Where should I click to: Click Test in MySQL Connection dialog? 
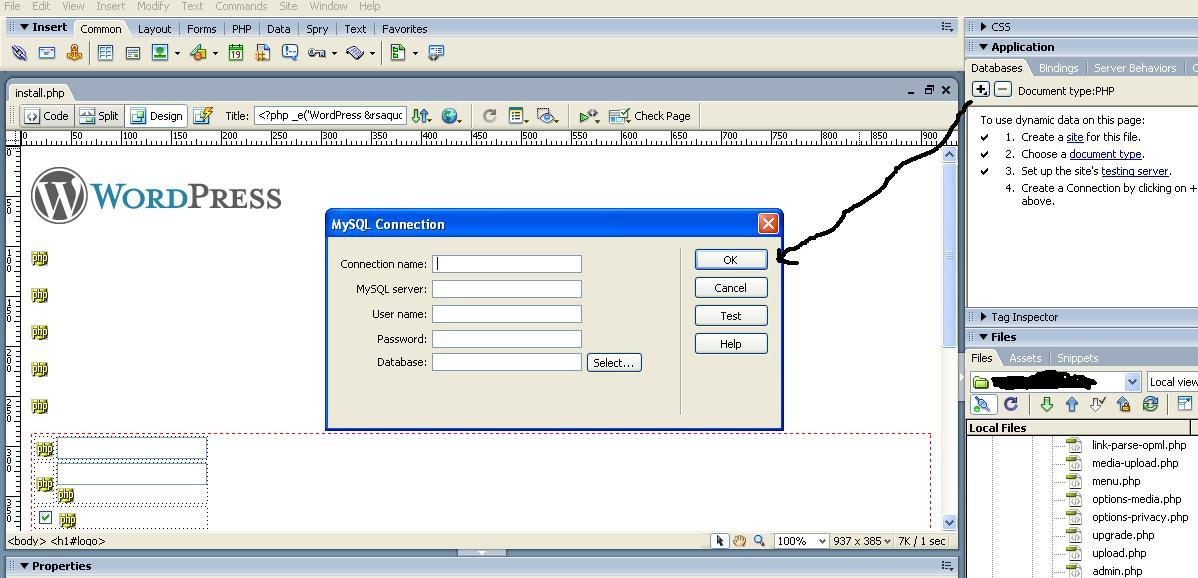pos(730,315)
